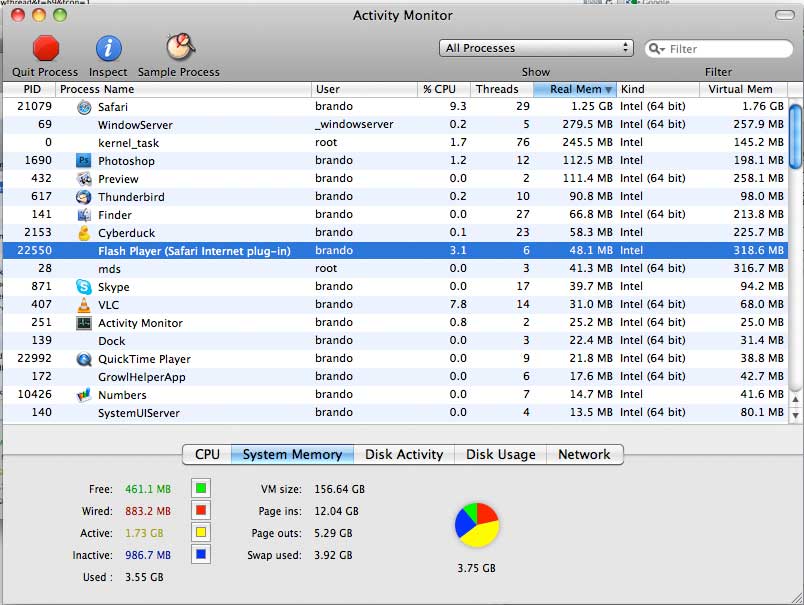Image resolution: width=804 pixels, height=605 pixels.
Task: Click the Page ins 12.04 GB value
Action: [x=336, y=511]
